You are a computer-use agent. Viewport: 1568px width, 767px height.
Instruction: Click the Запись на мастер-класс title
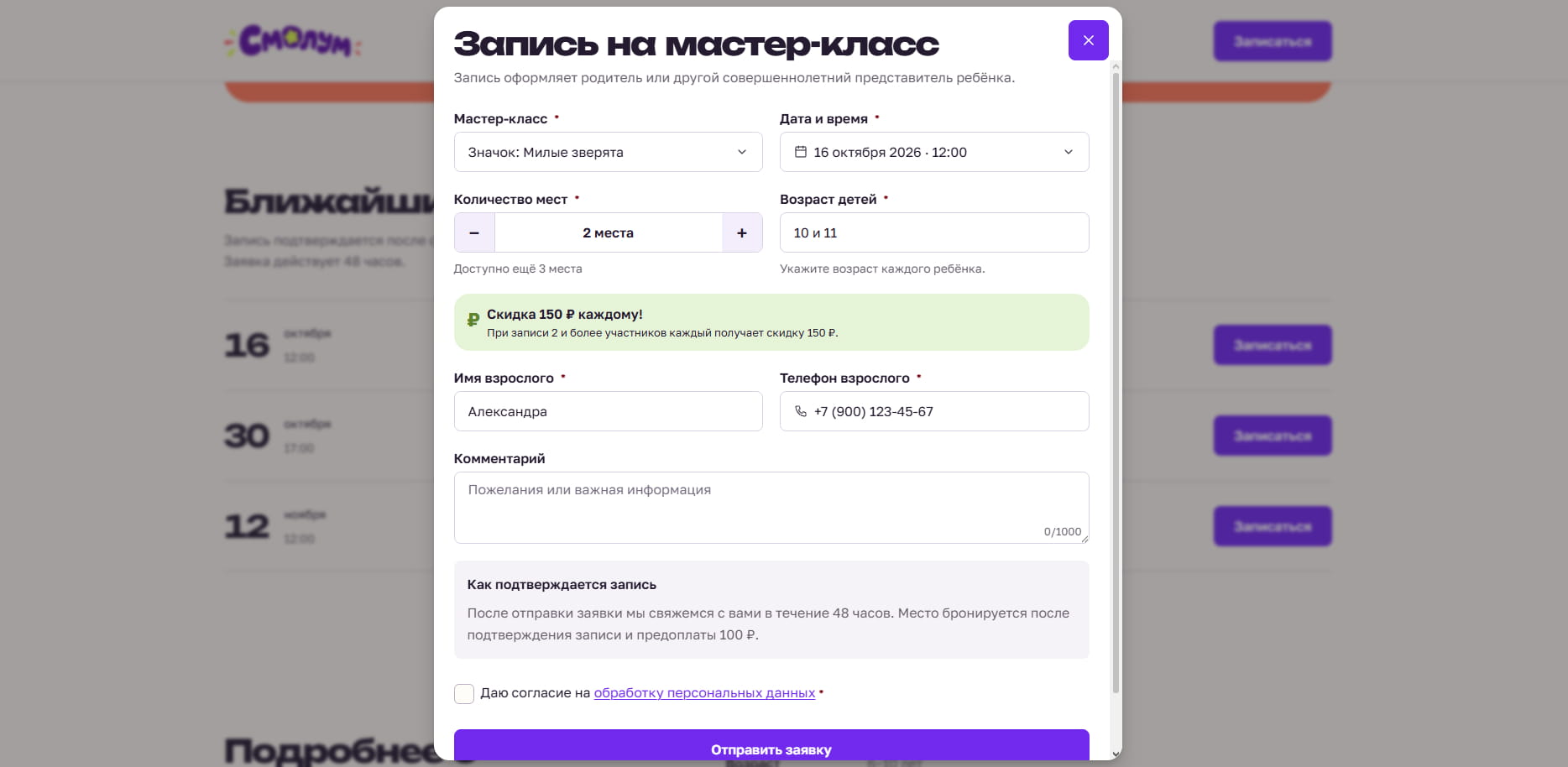[x=696, y=44]
